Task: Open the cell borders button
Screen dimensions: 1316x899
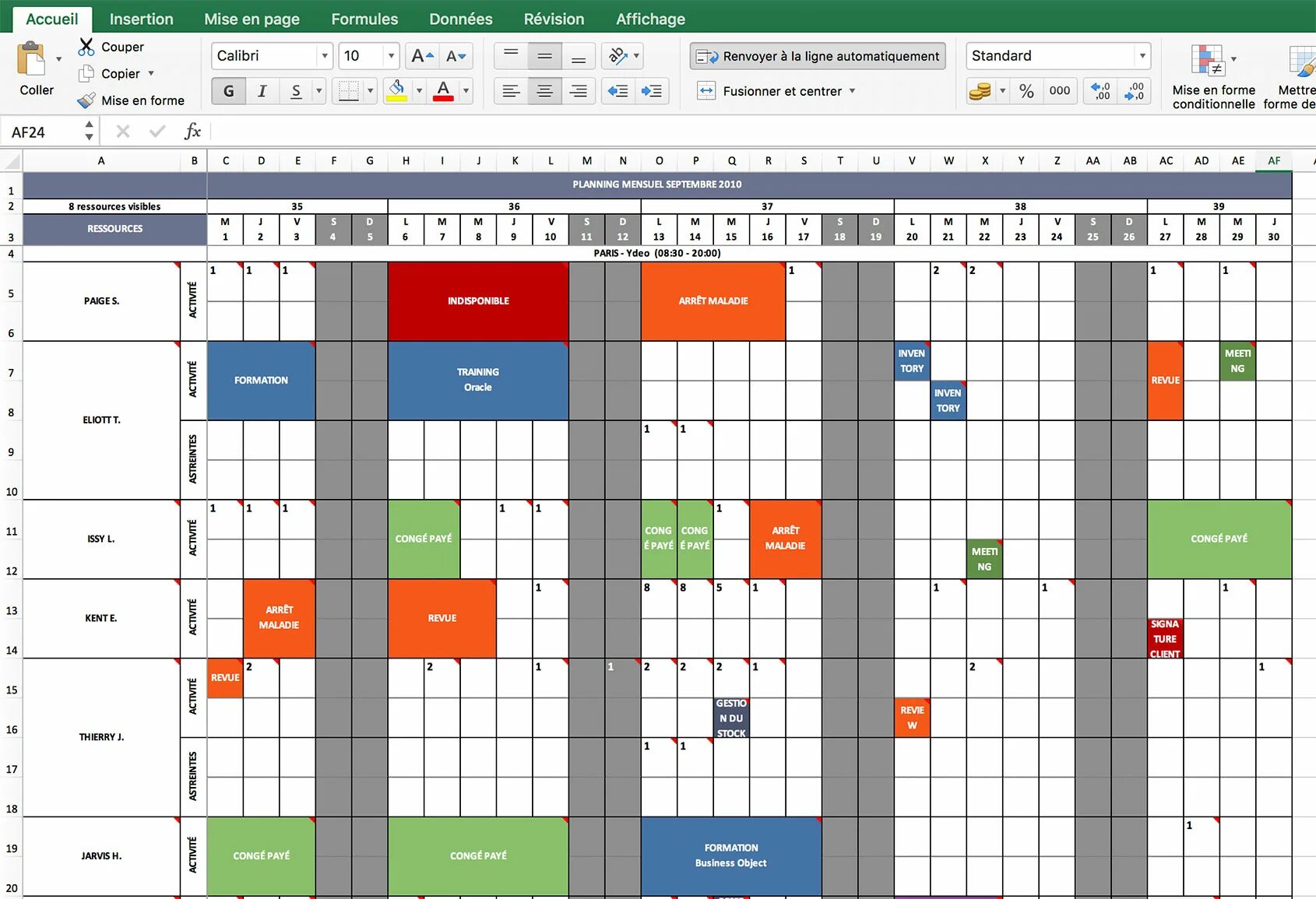Action: click(x=348, y=91)
